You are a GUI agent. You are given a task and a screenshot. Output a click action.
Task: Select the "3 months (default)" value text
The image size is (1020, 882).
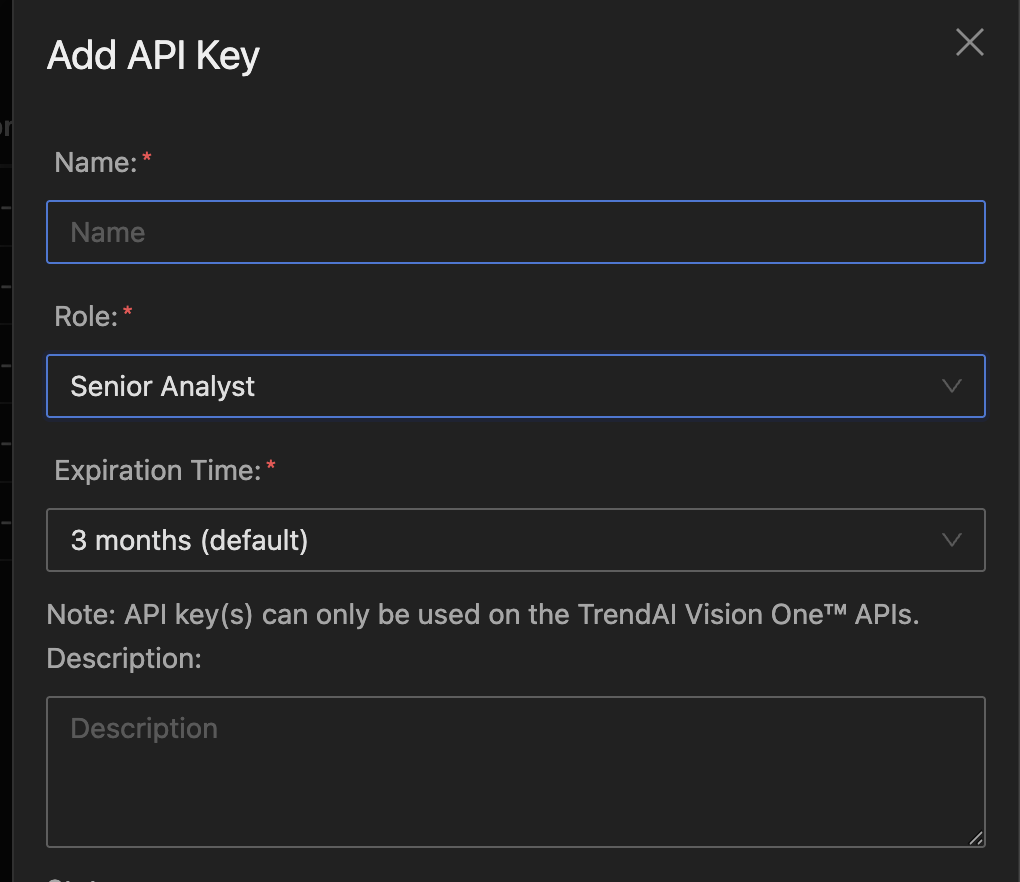click(189, 540)
